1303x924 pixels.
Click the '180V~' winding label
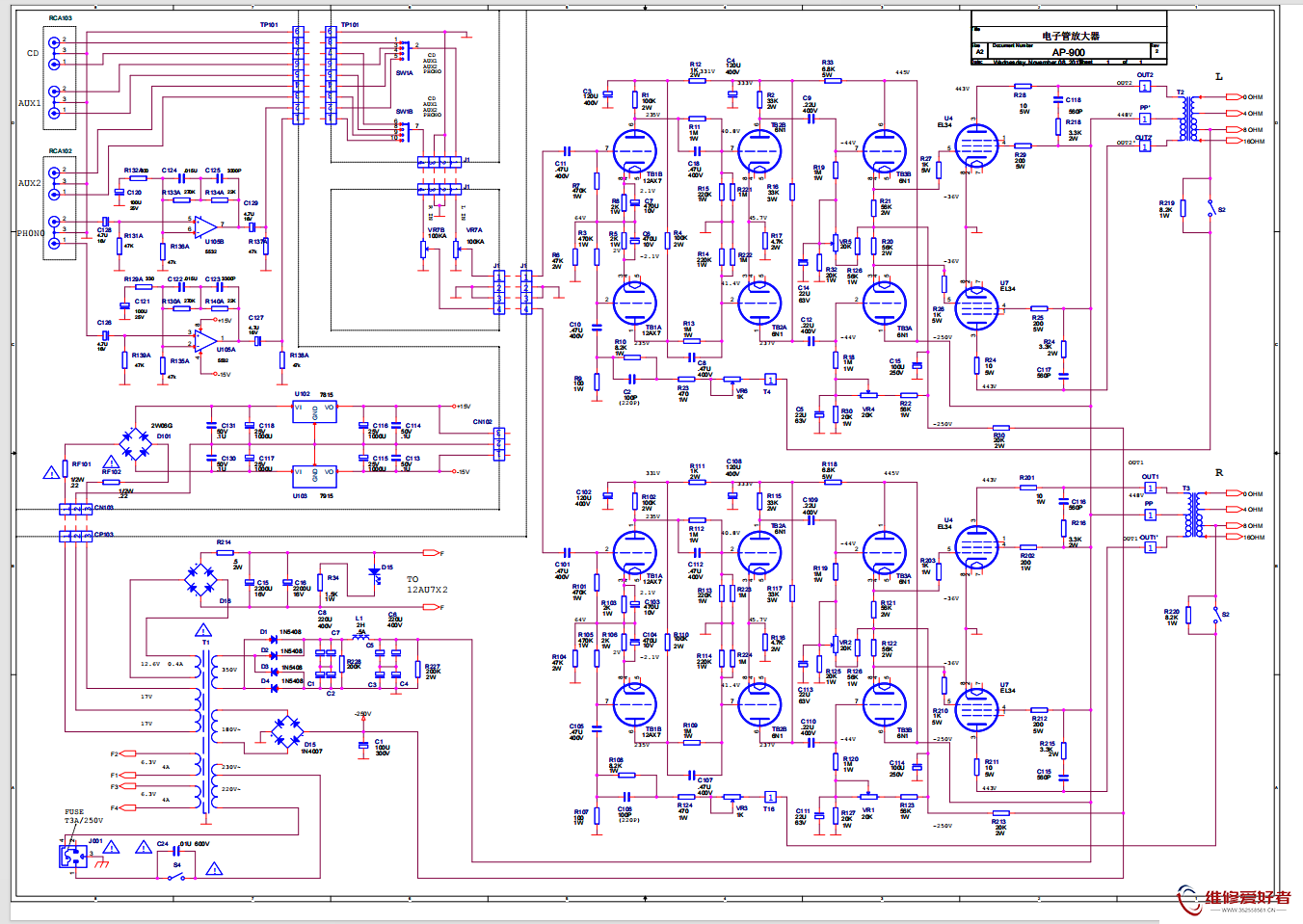tap(230, 729)
